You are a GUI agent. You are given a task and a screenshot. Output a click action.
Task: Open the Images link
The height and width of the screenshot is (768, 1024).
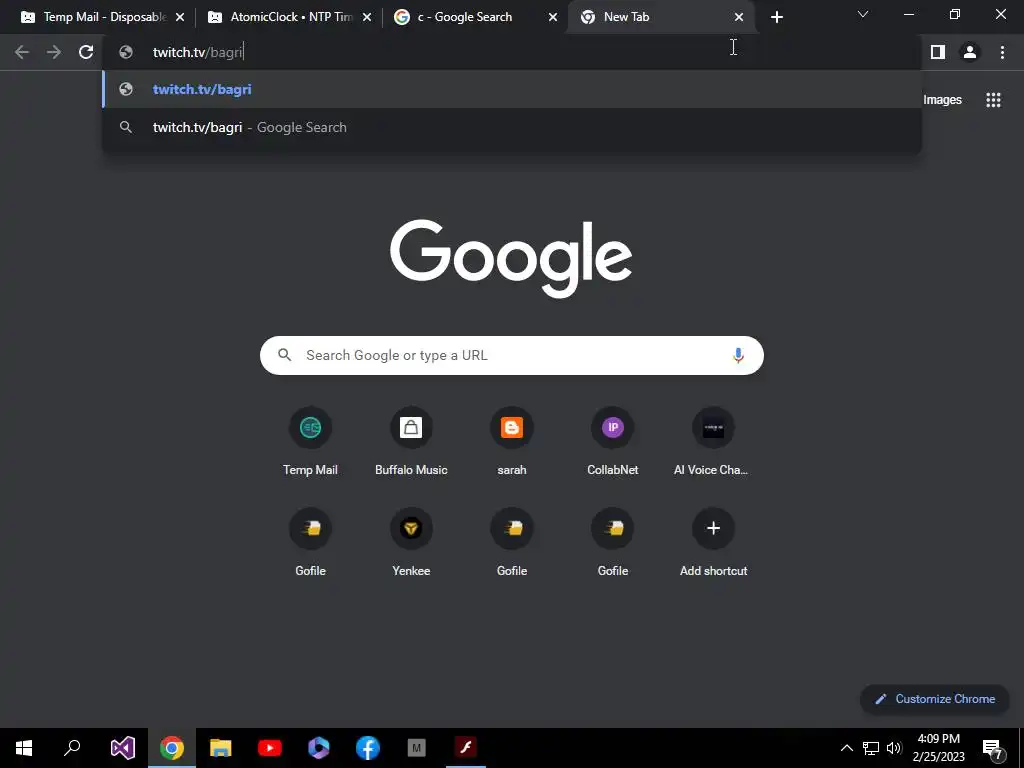point(942,100)
